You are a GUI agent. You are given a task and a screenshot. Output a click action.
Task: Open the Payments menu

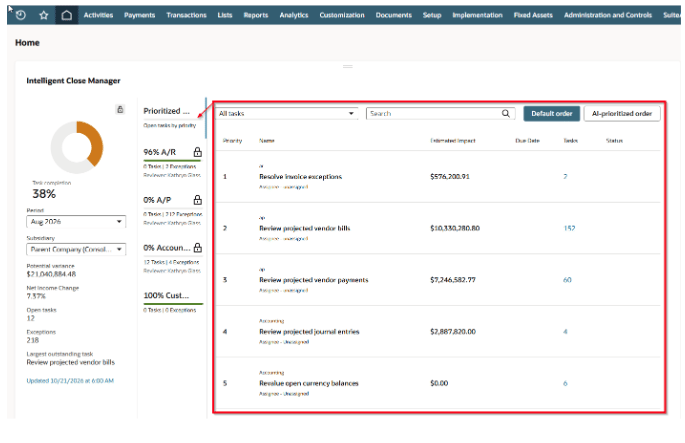coord(139,15)
